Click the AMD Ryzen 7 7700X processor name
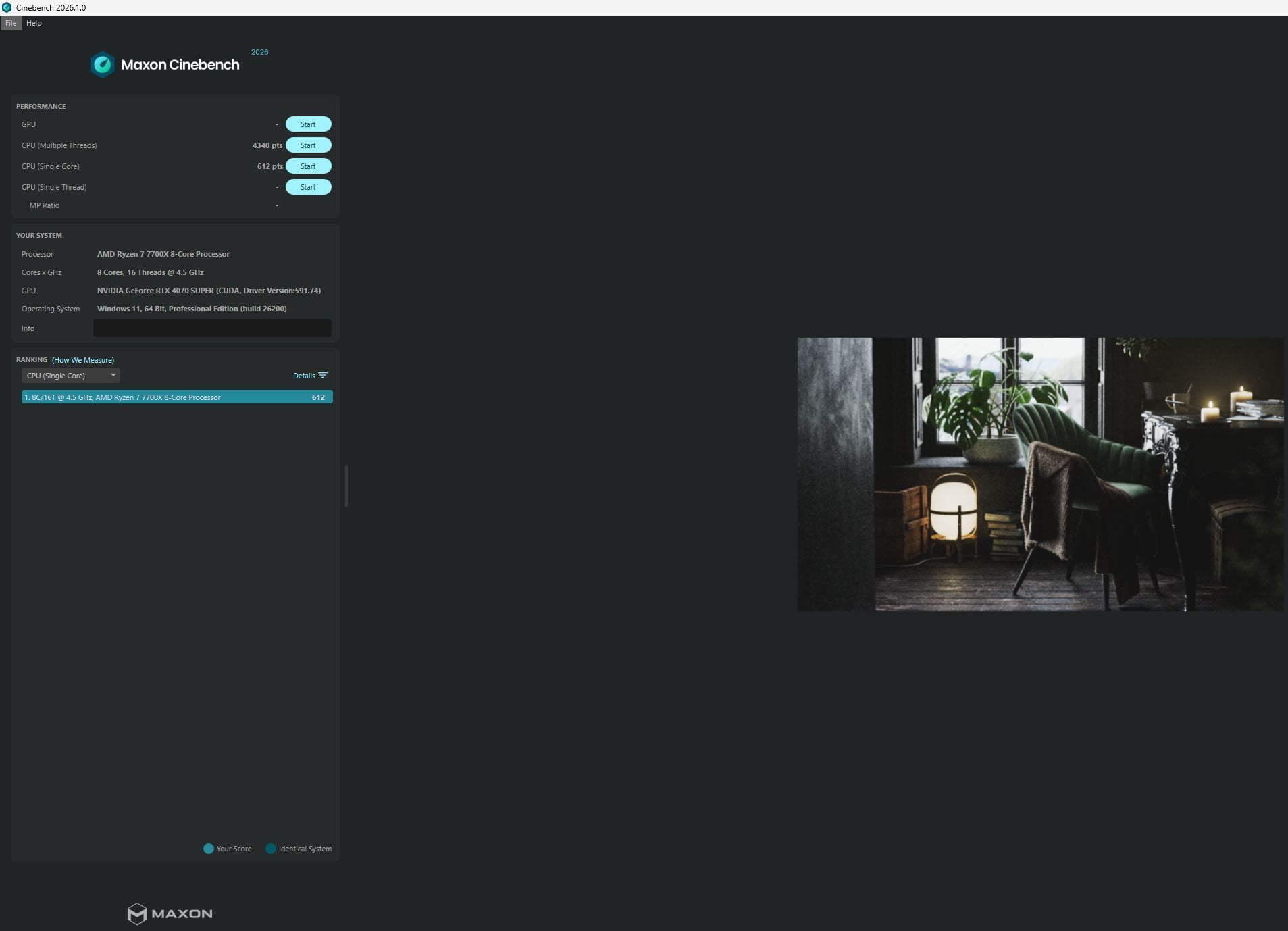The image size is (1288, 931). pyautogui.click(x=163, y=254)
